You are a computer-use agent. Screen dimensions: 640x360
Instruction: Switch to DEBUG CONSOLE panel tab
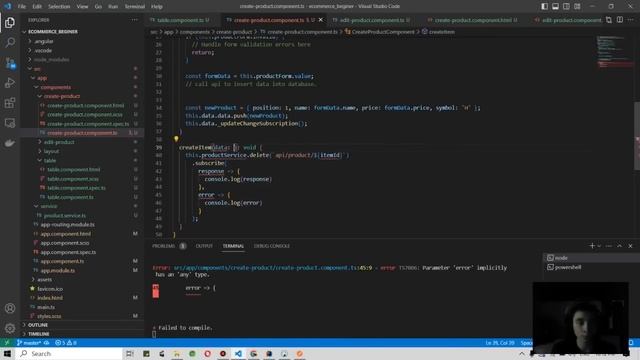(x=271, y=246)
